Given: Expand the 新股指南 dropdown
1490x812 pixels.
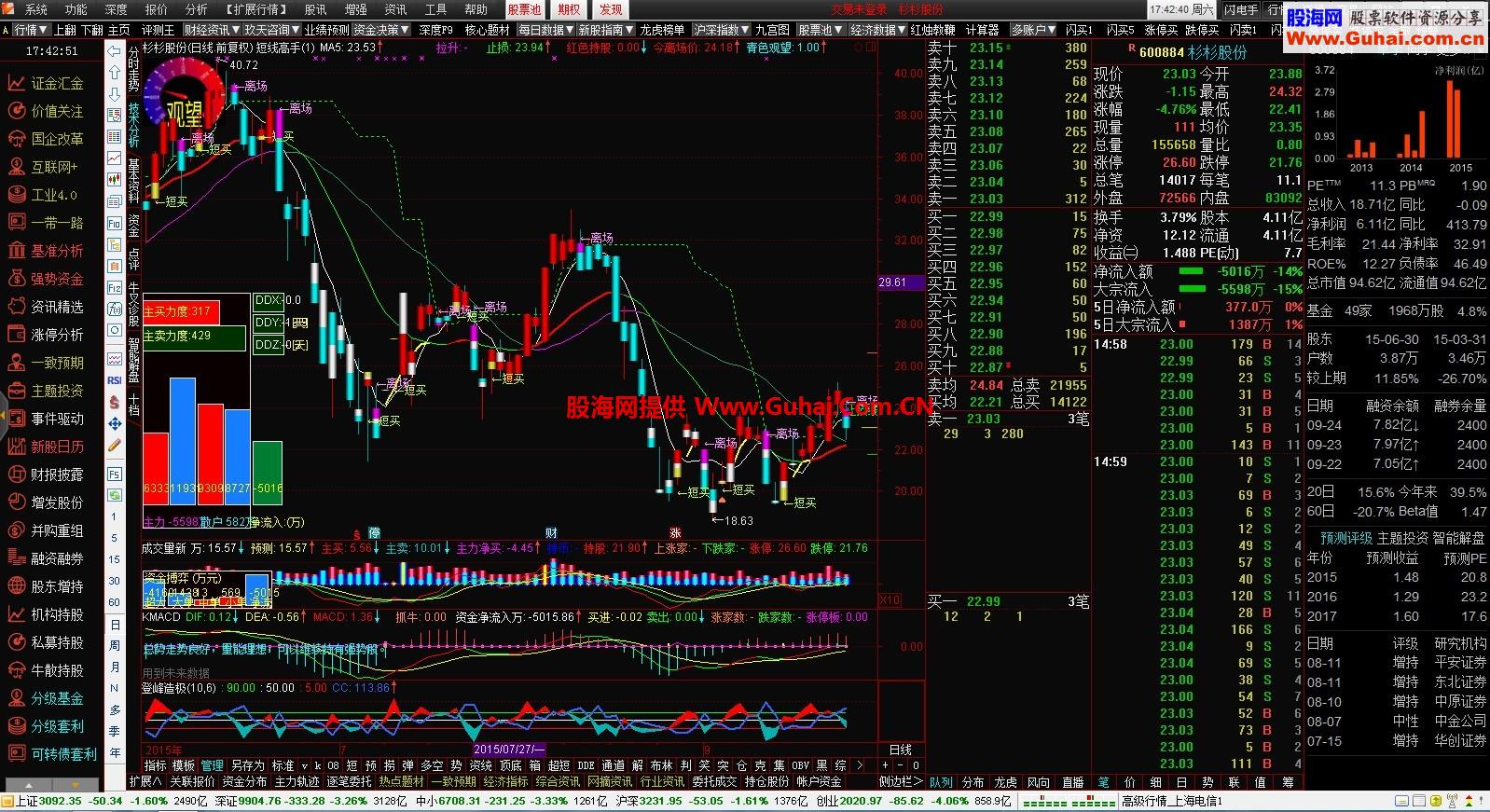Looking at the screenshot, I should [x=606, y=30].
